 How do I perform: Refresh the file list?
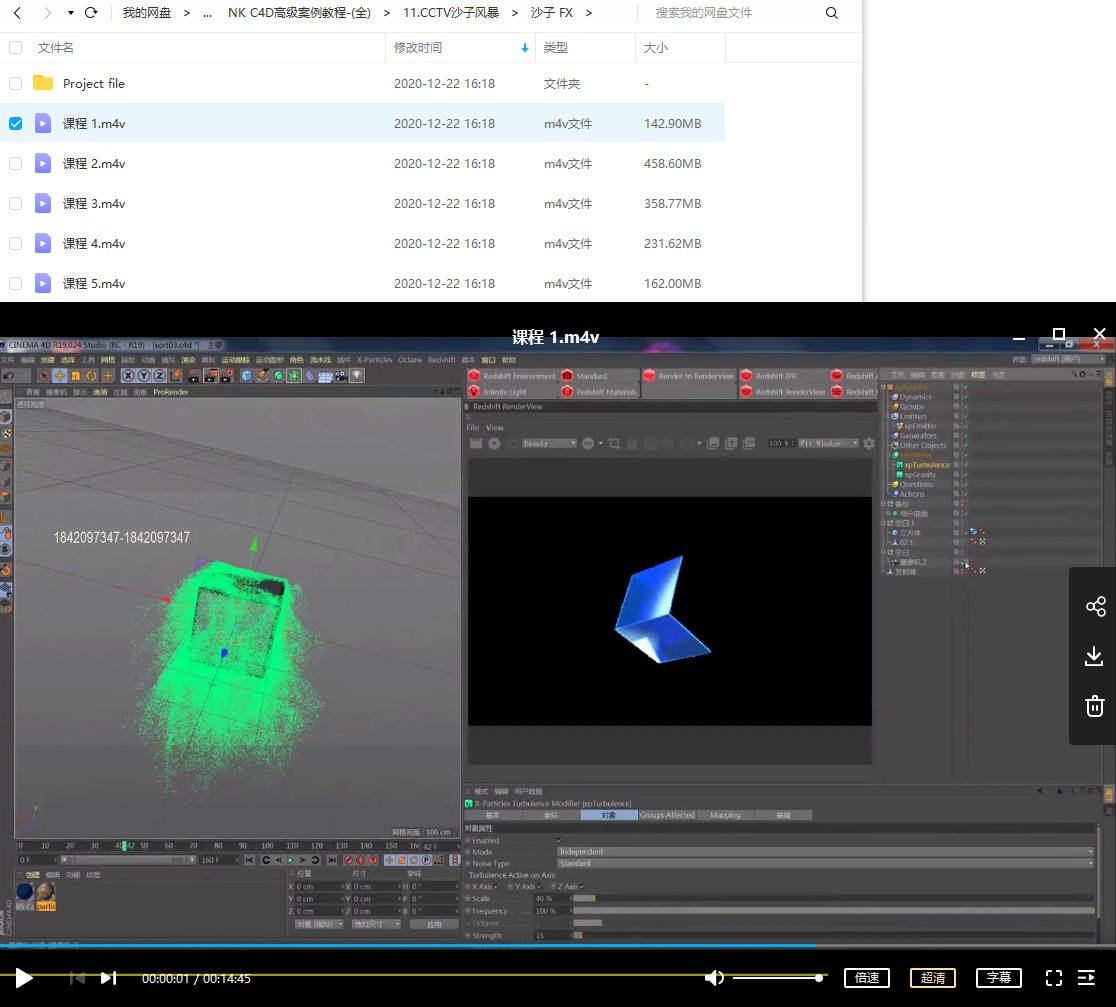point(91,13)
